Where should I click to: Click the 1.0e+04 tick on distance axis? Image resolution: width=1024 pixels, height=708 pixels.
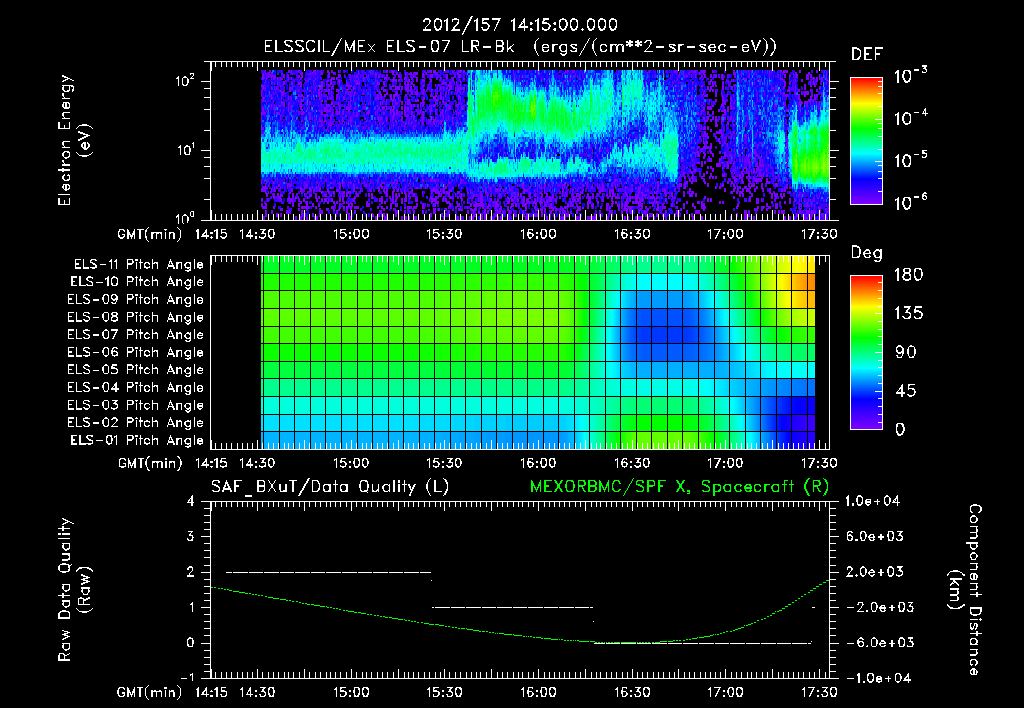[872, 501]
